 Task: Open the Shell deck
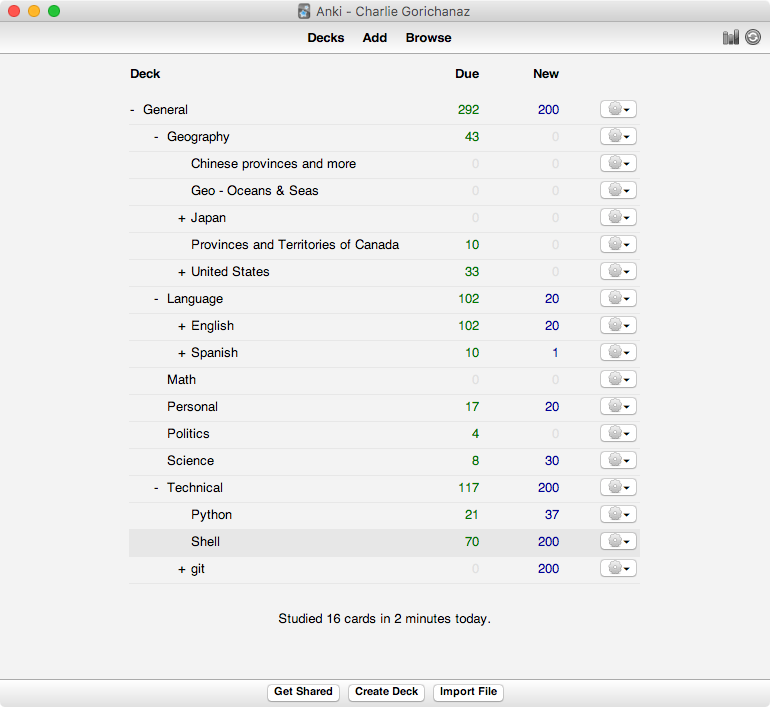click(205, 542)
